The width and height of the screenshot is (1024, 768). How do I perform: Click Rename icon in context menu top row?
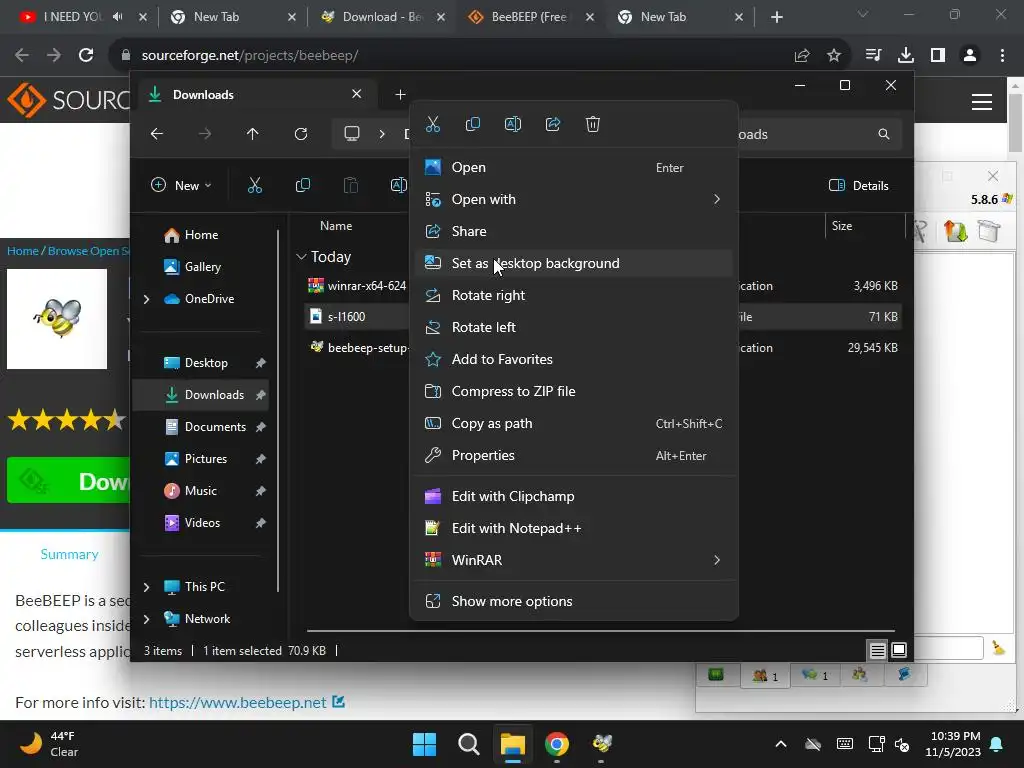coord(513,124)
